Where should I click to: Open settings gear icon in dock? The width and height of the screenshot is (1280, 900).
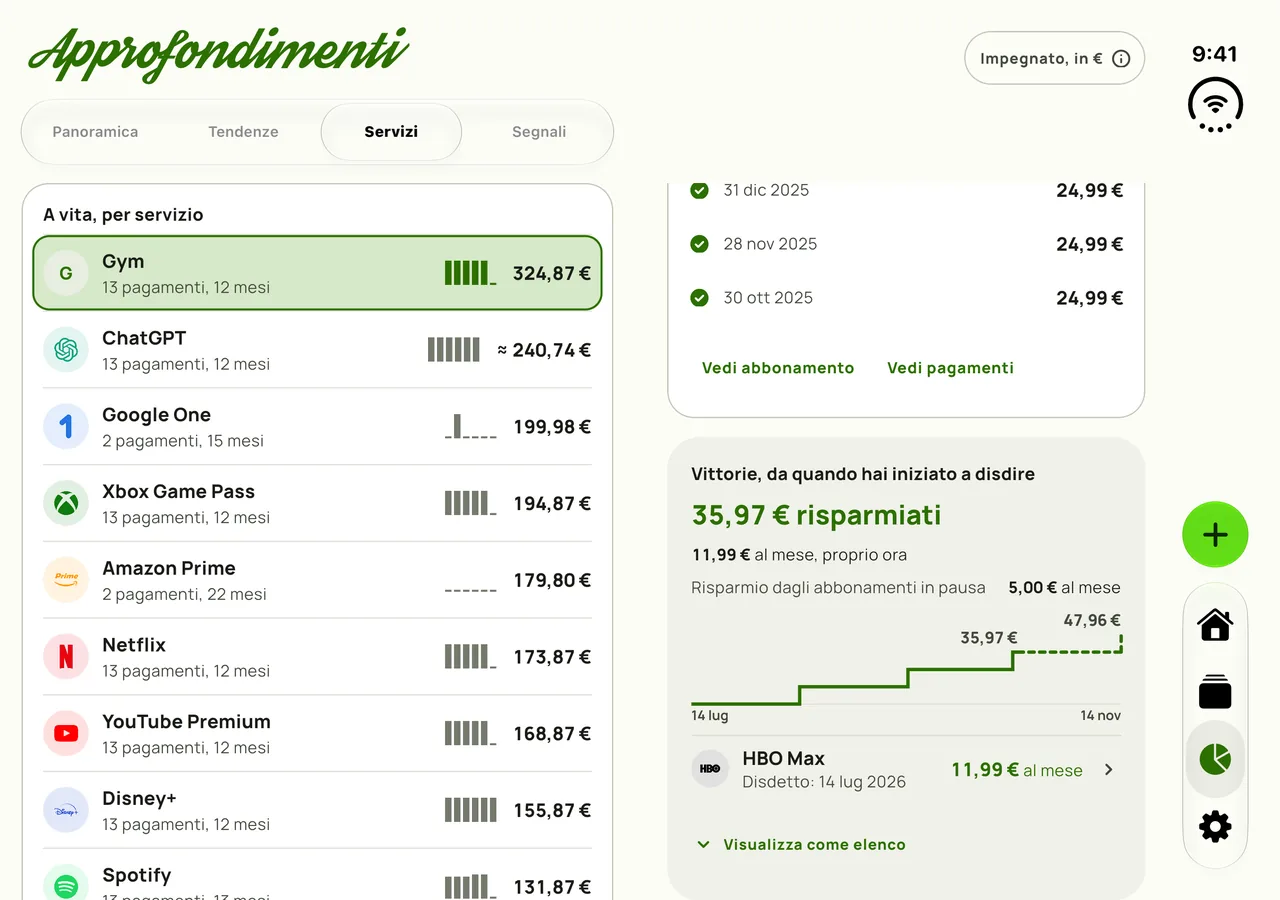(x=1215, y=827)
